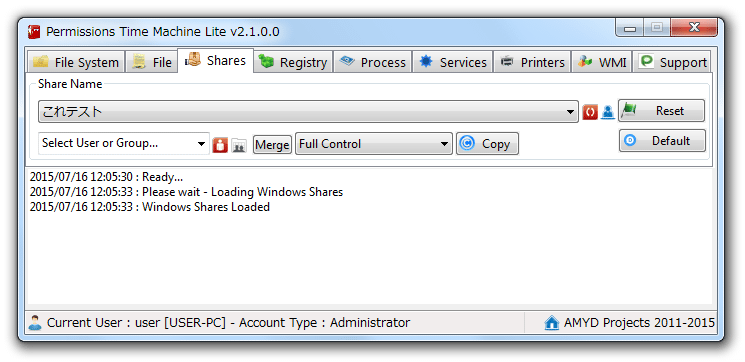Open the Services tab
The image size is (745, 362).
click(x=453, y=62)
